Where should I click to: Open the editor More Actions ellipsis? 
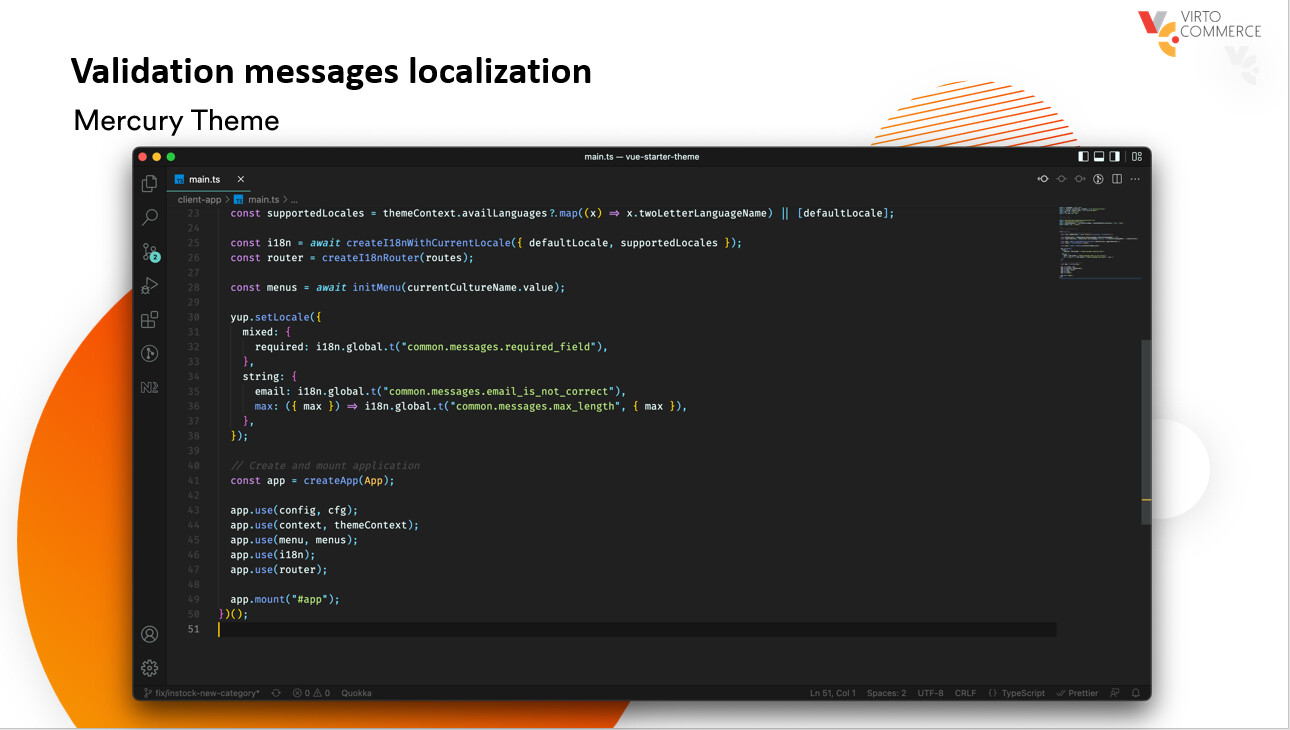click(1136, 179)
